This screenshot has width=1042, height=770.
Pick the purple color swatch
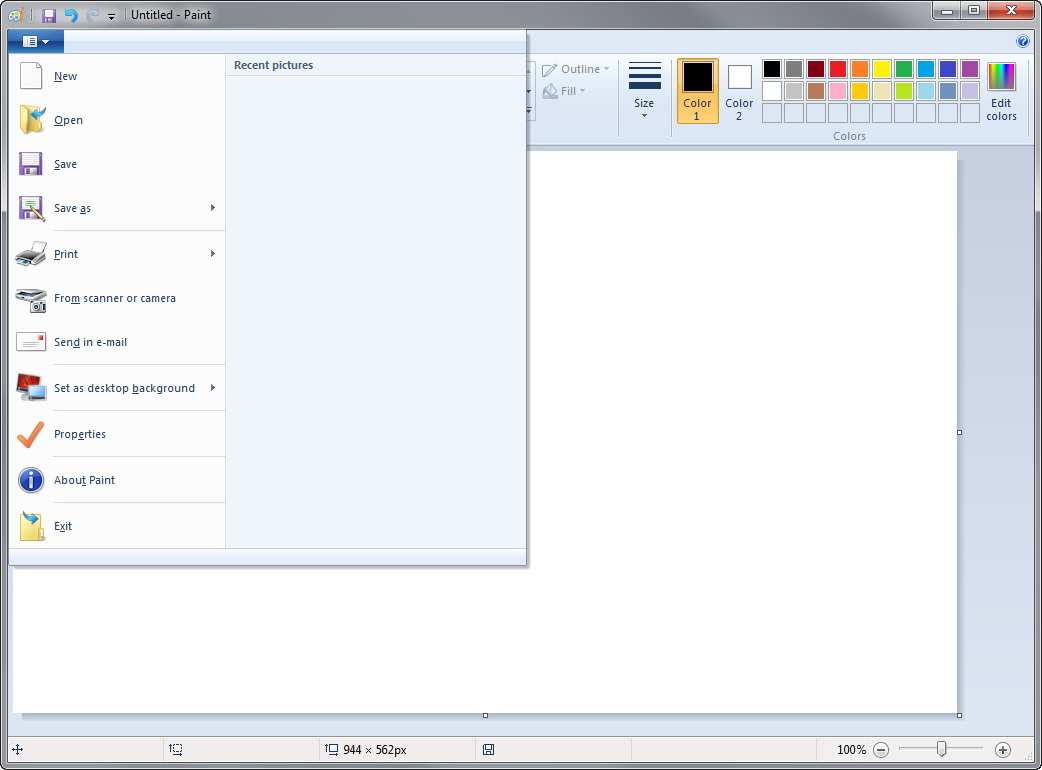click(x=970, y=68)
